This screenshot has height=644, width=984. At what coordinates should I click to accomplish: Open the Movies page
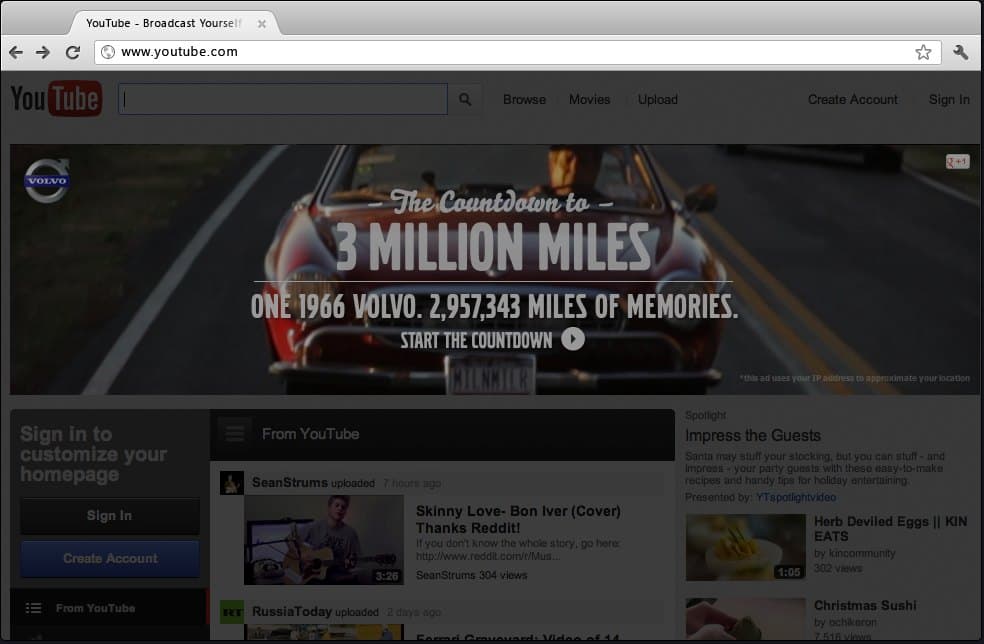coord(589,99)
